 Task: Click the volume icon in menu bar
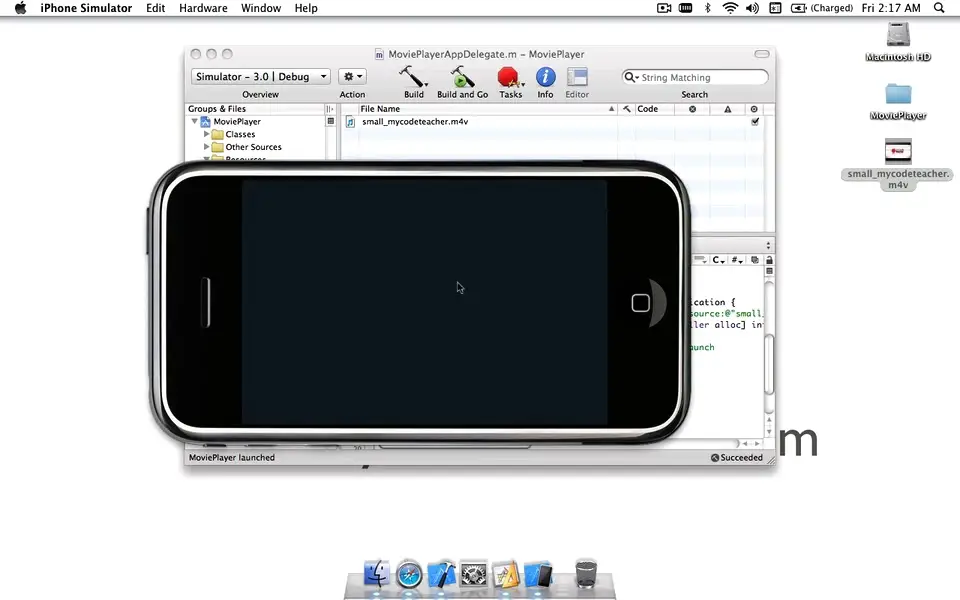752,8
